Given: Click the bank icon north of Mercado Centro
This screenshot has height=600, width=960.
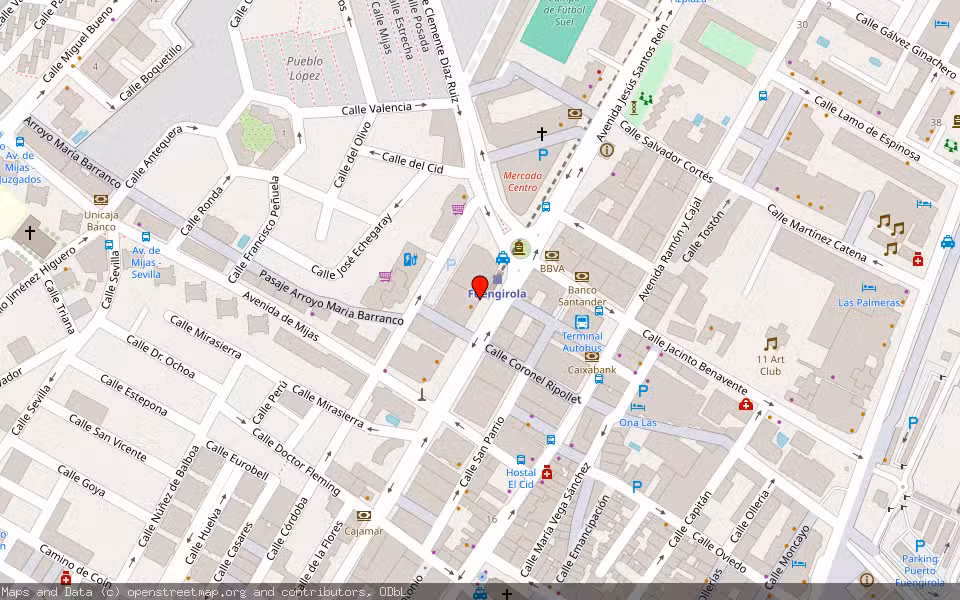Looking at the screenshot, I should pyautogui.click(x=574, y=114).
